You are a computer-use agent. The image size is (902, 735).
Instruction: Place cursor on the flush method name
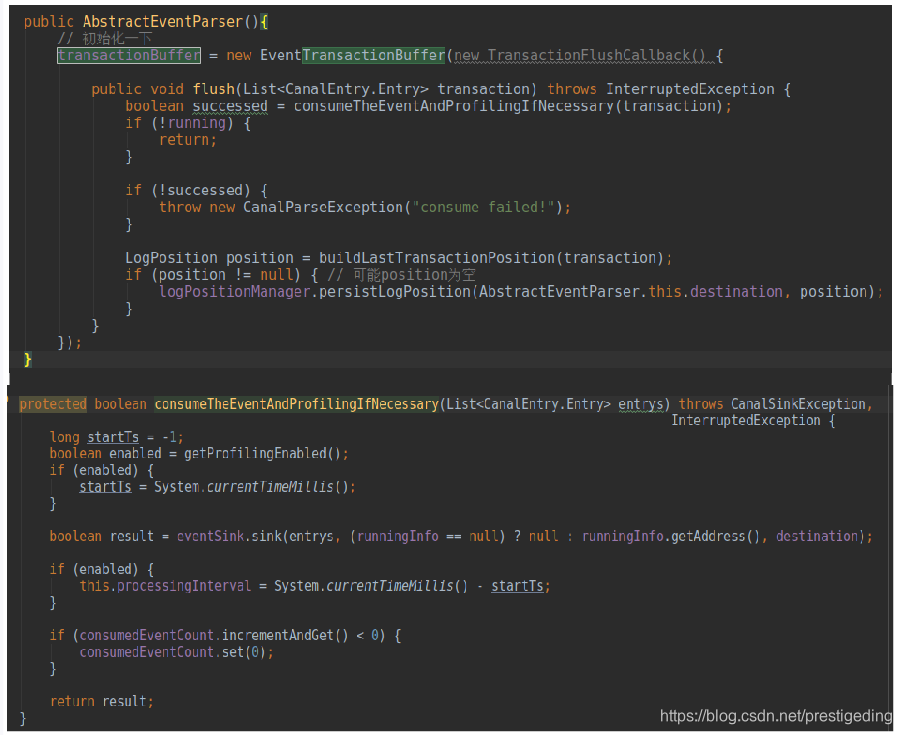pos(213,89)
